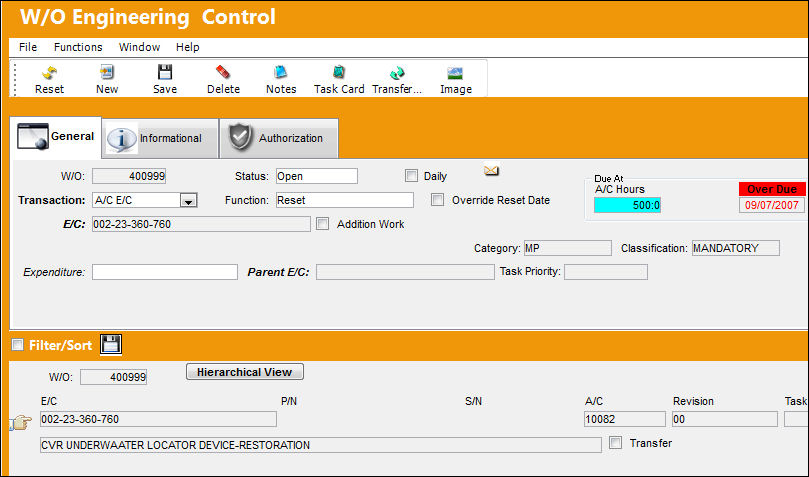
Task: Click the Hierarchical View button
Action: pyautogui.click(x=245, y=372)
